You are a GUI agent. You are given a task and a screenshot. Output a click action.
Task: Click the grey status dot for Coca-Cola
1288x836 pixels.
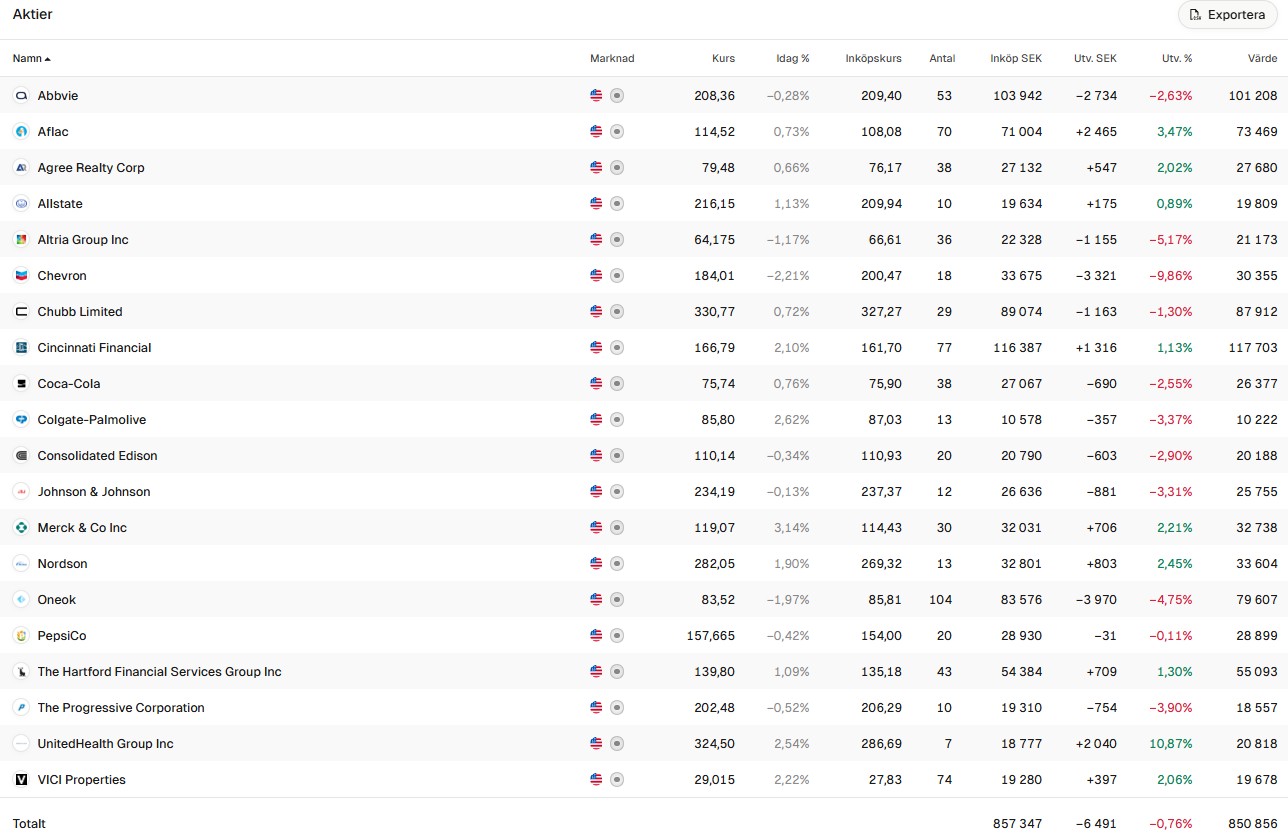pos(617,383)
